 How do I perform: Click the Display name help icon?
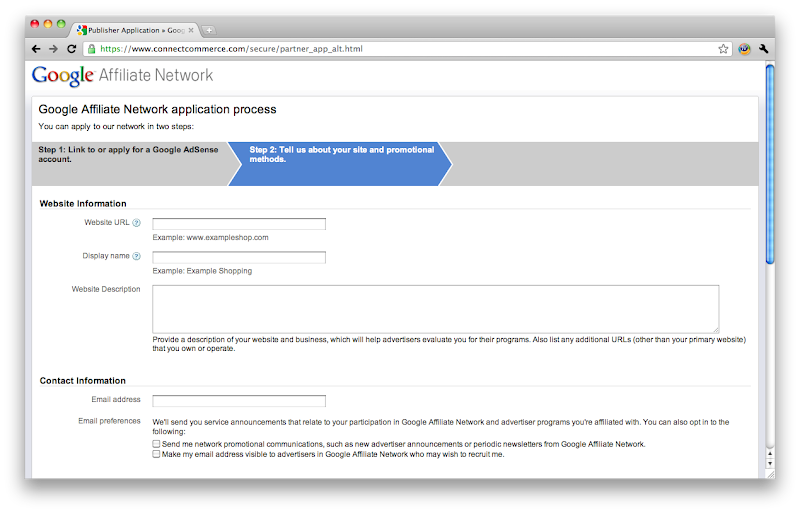pos(136,256)
